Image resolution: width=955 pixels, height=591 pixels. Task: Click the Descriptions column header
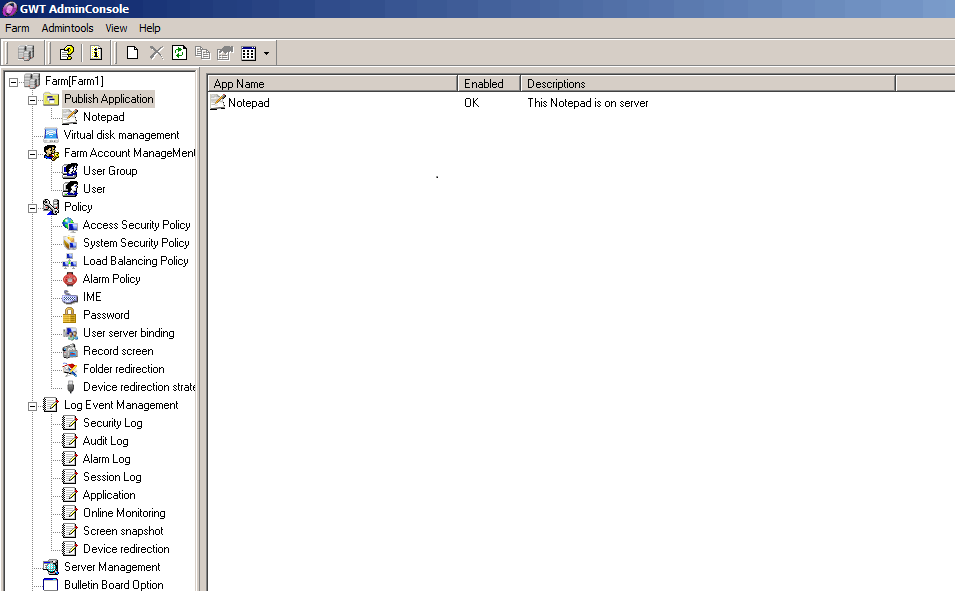click(707, 84)
